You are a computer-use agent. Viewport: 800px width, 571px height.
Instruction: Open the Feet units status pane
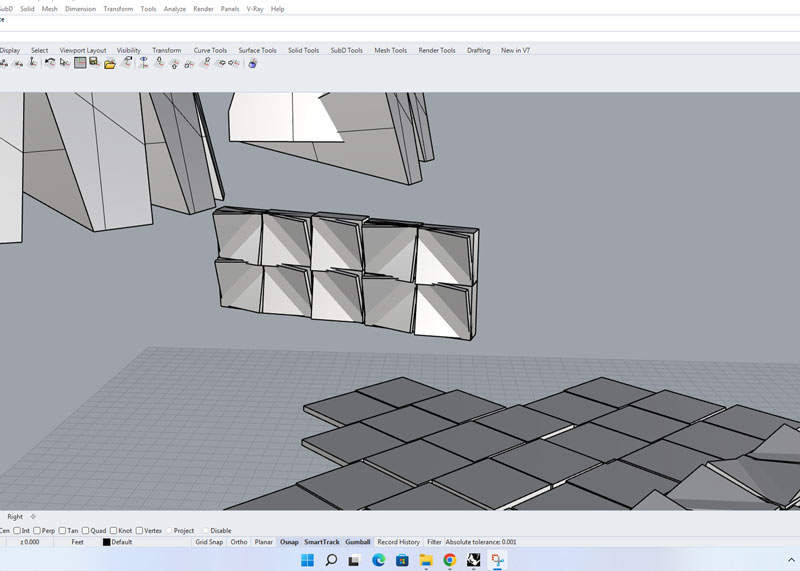[77, 542]
